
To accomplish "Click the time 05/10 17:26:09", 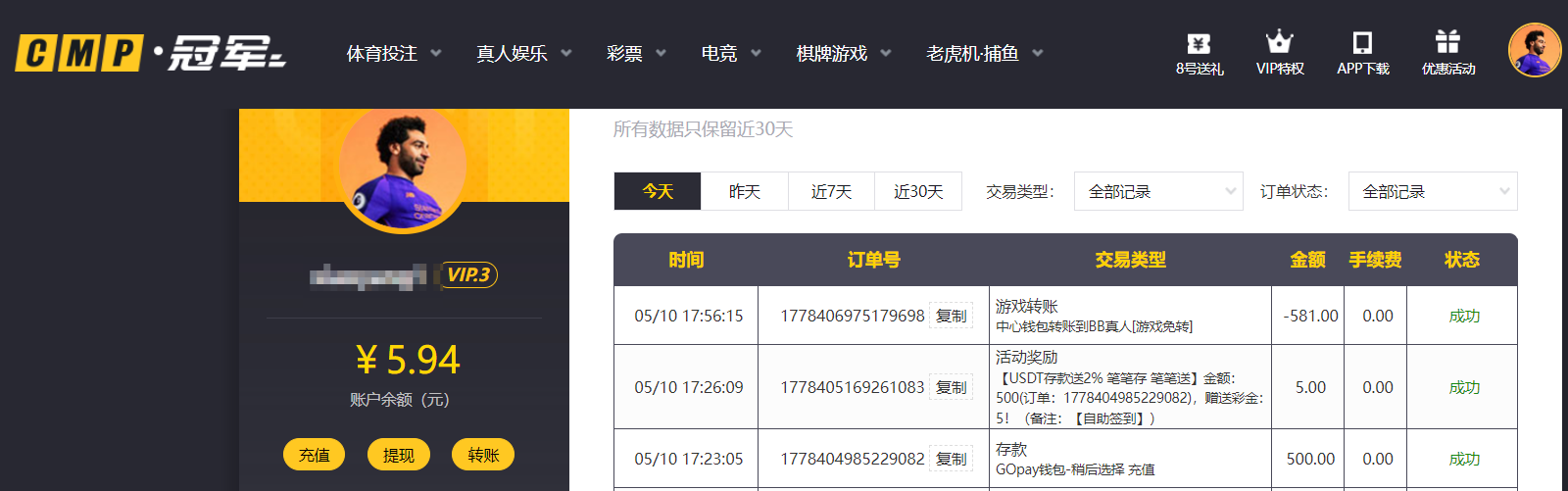I will point(689,387).
